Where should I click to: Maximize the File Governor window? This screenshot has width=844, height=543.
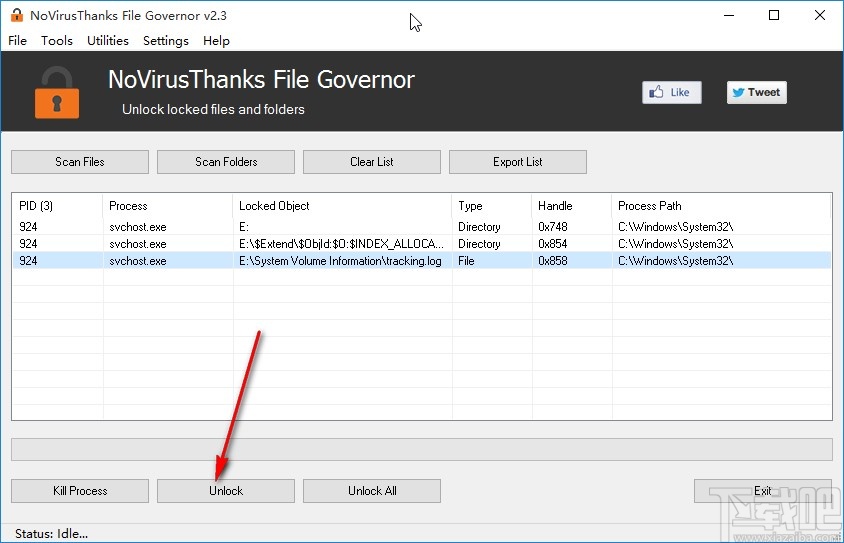(x=774, y=15)
